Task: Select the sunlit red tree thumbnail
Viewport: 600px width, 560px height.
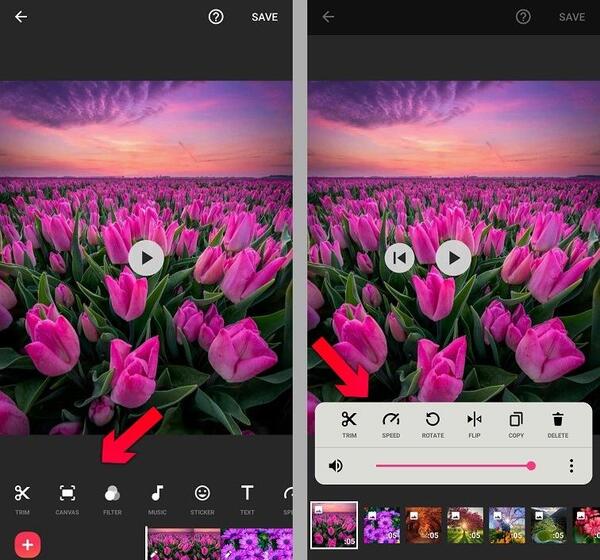Action: [x=465, y=525]
